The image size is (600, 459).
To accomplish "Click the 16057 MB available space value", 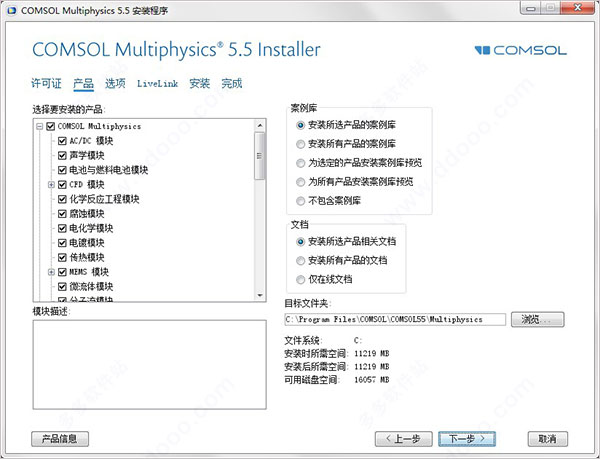I will (x=372, y=380).
